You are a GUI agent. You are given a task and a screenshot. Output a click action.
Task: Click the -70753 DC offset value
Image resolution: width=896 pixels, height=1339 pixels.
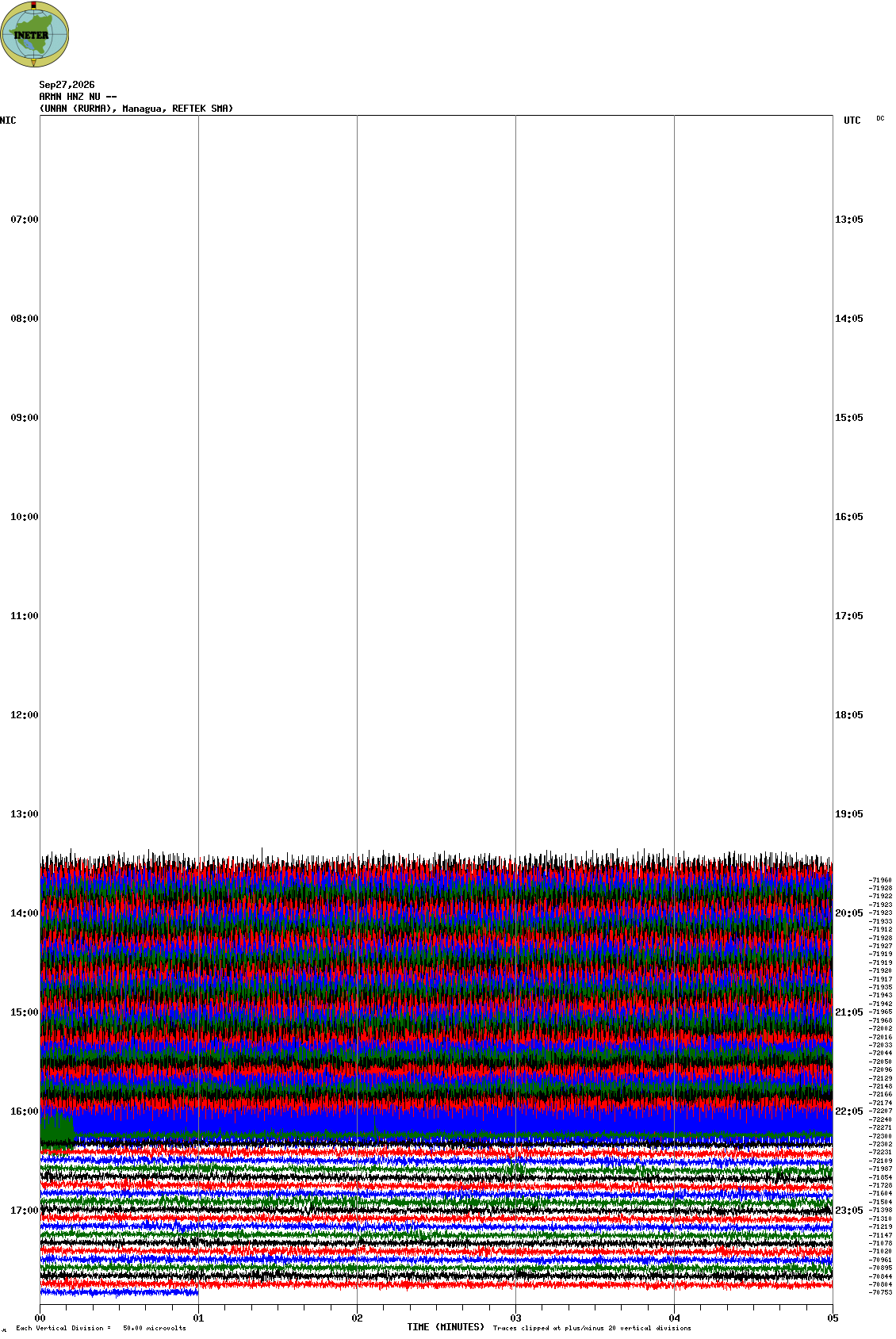click(880, 1292)
